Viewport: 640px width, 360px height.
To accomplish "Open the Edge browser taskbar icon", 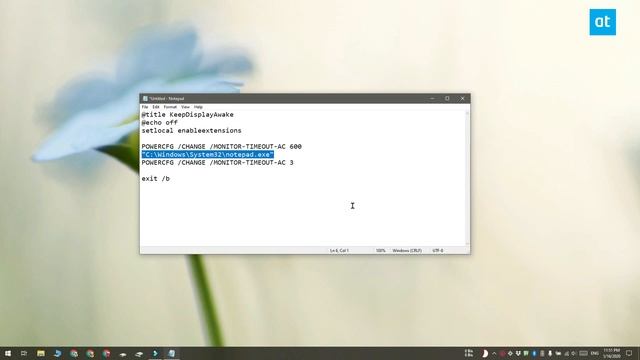I will 57,353.
